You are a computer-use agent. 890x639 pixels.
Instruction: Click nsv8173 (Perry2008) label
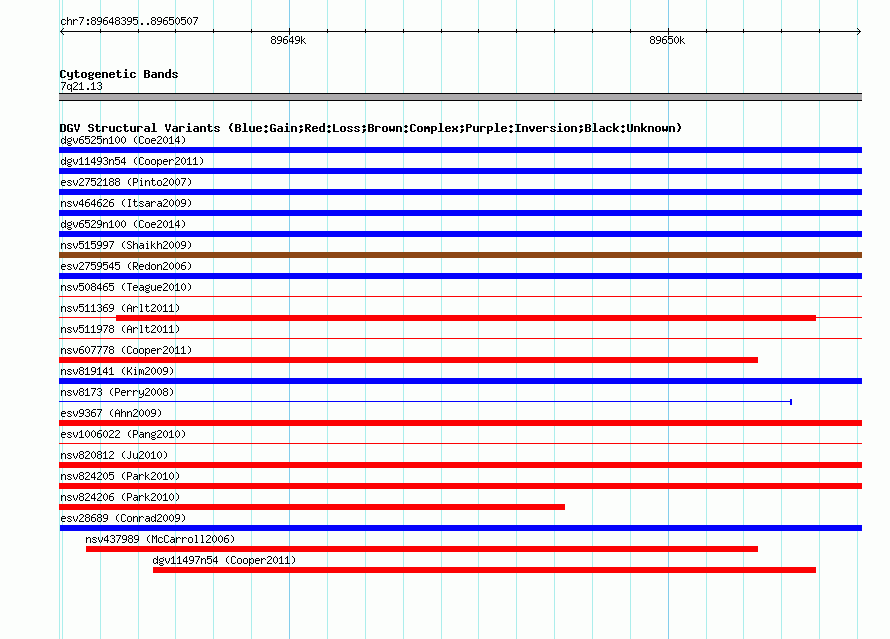coord(117,392)
